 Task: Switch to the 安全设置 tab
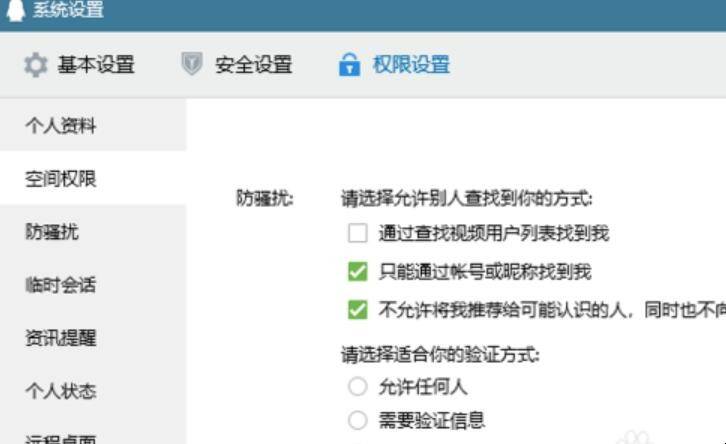point(237,64)
